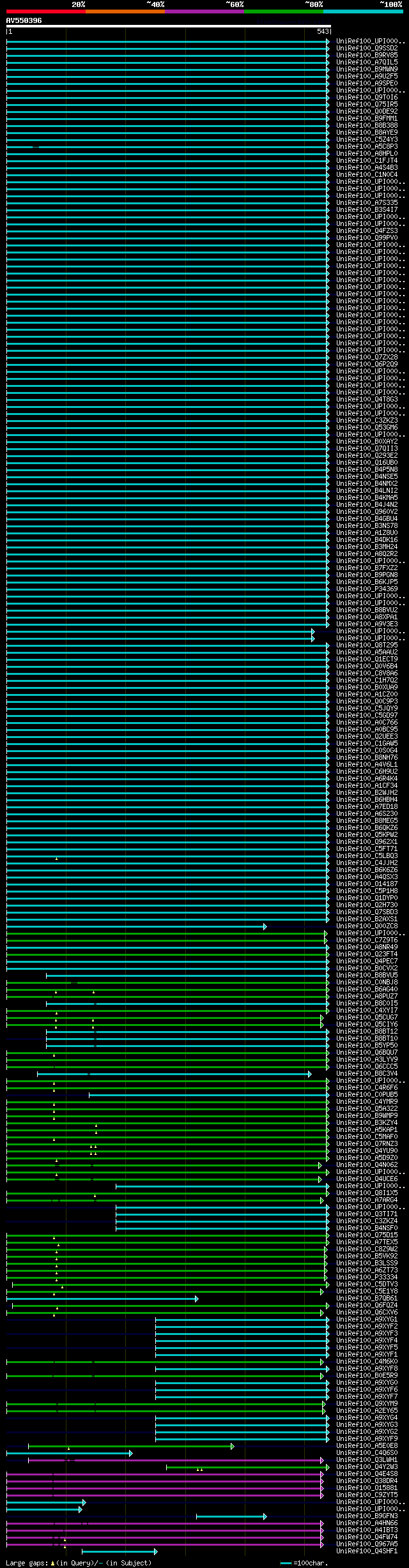This screenshot has width=409, height=1568.
Task: Open the UniRef100_A7QIL5 hit label
Action: [x=367, y=62]
